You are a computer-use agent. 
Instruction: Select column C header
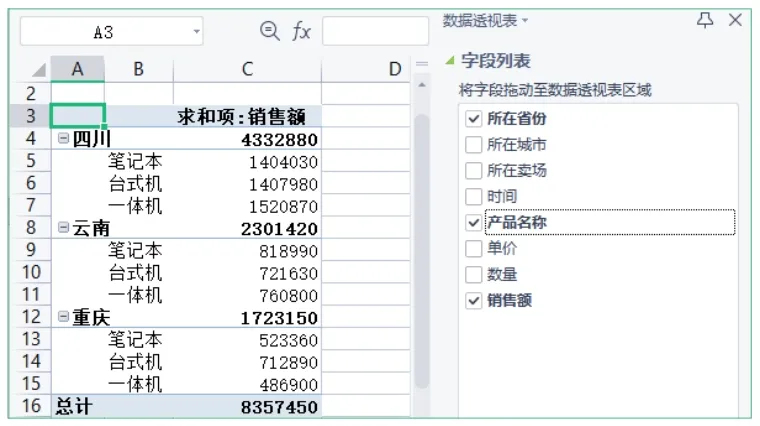click(x=247, y=69)
